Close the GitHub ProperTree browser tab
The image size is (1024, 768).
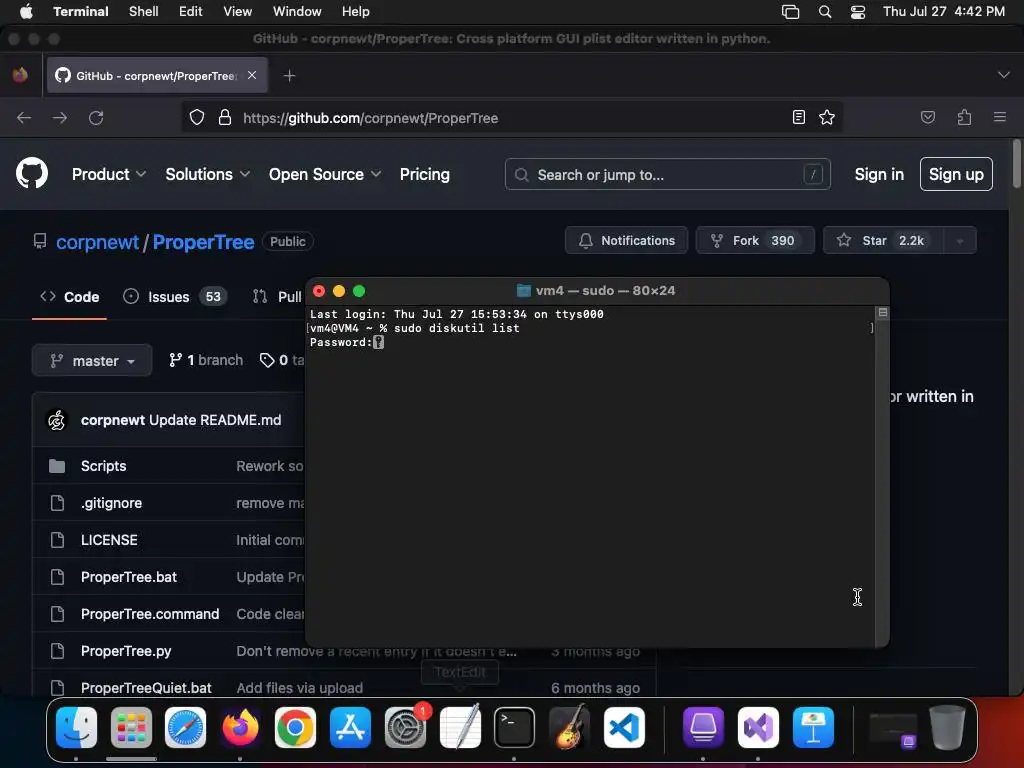coord(251,75)
